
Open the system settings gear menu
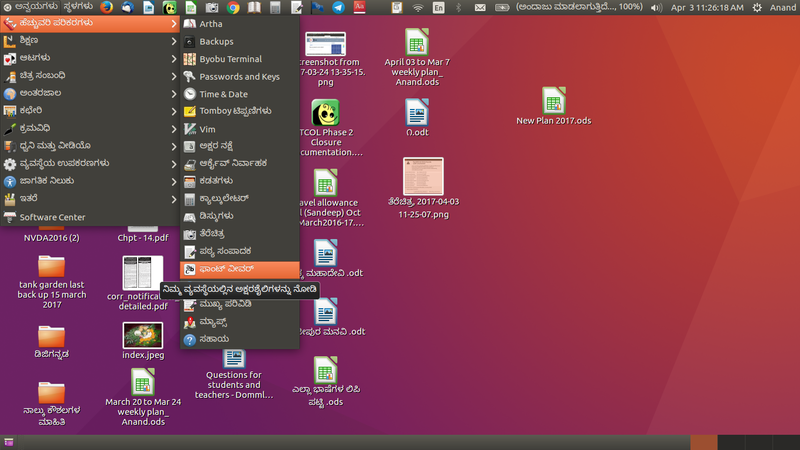click(757, 8)
